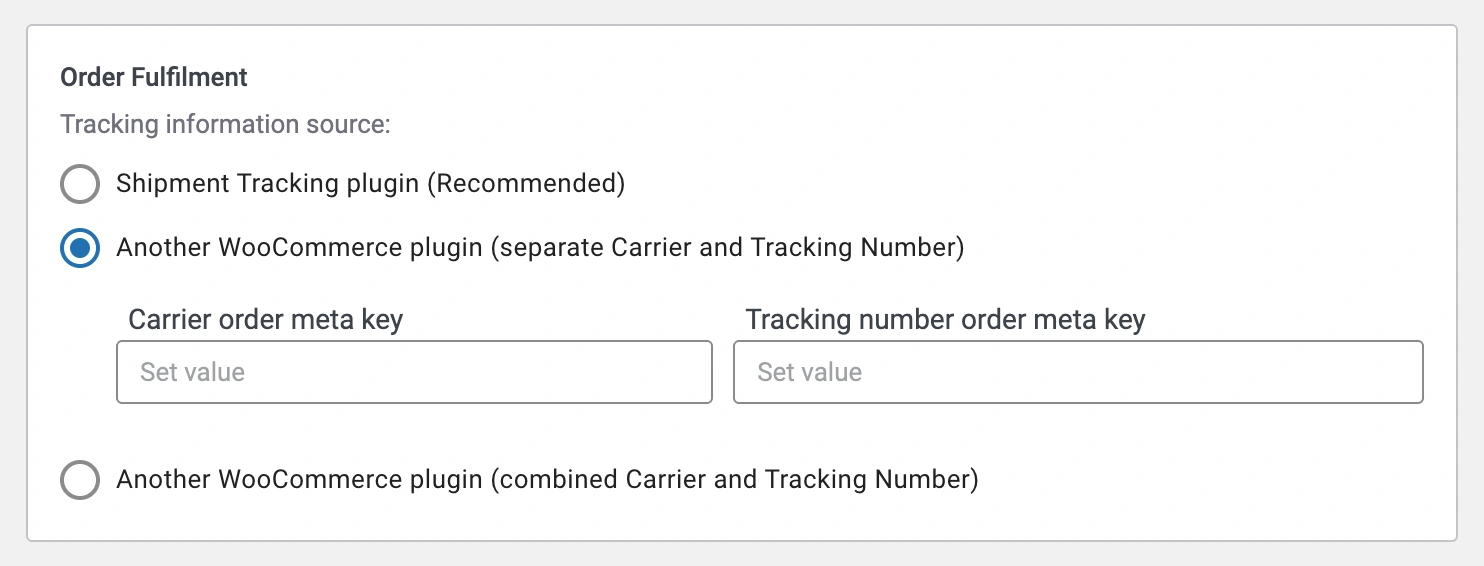Click the 'Order Fulfilment' section heading
This screenshot has height=566, width=1484.
[154, 77]
